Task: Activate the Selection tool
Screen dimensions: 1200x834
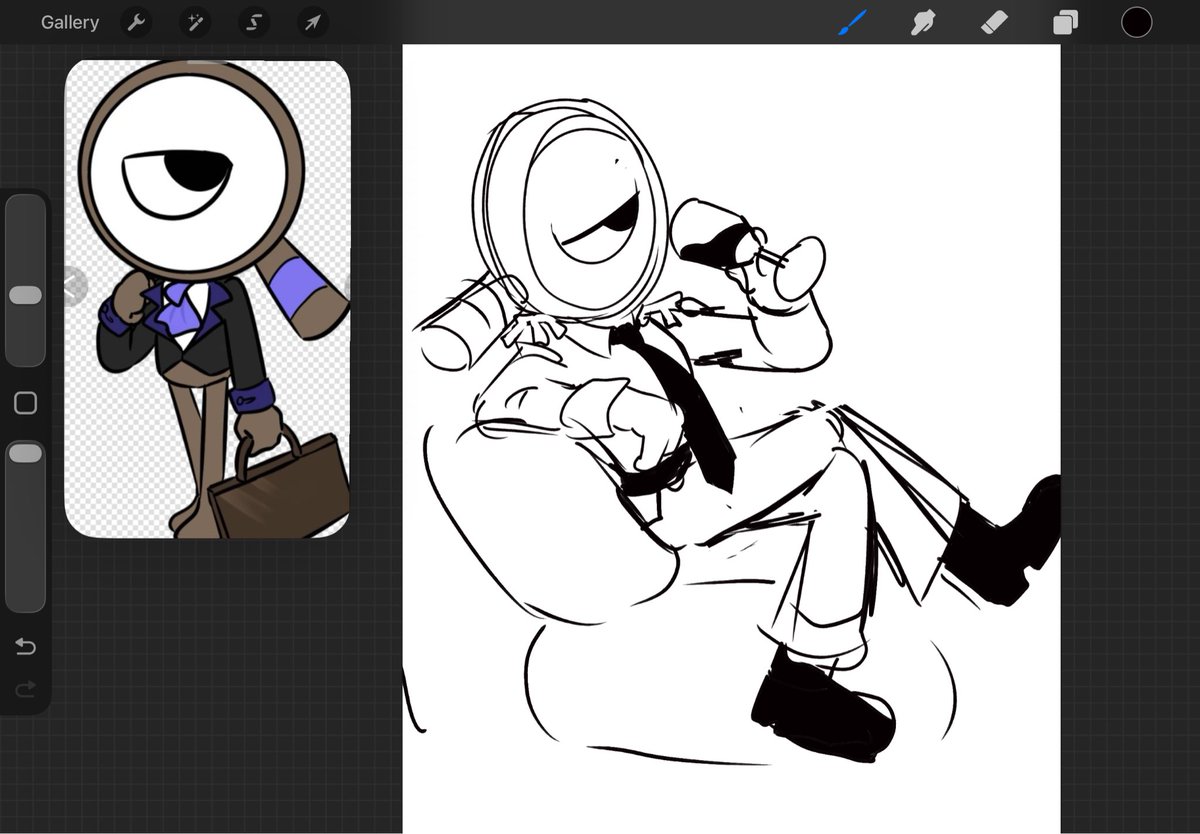Action: tap(254, 22)
